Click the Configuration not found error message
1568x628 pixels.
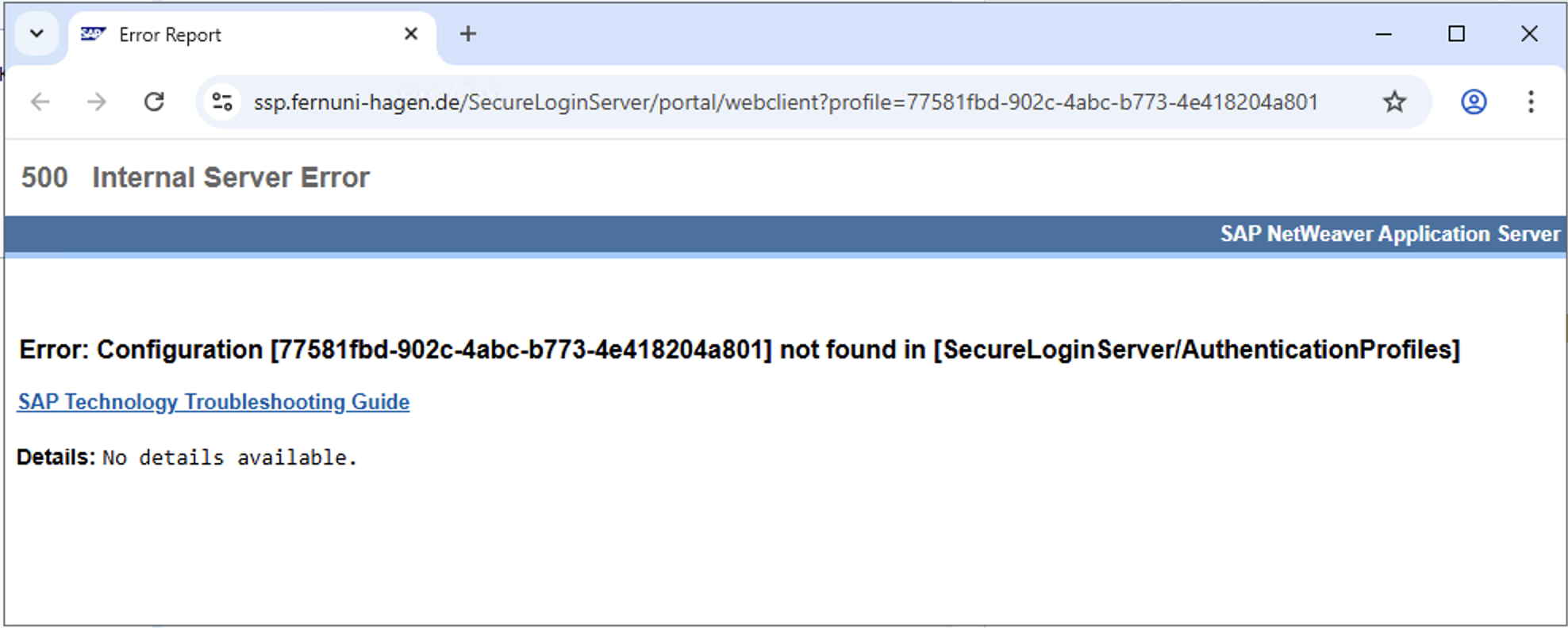tap(739, 350)
